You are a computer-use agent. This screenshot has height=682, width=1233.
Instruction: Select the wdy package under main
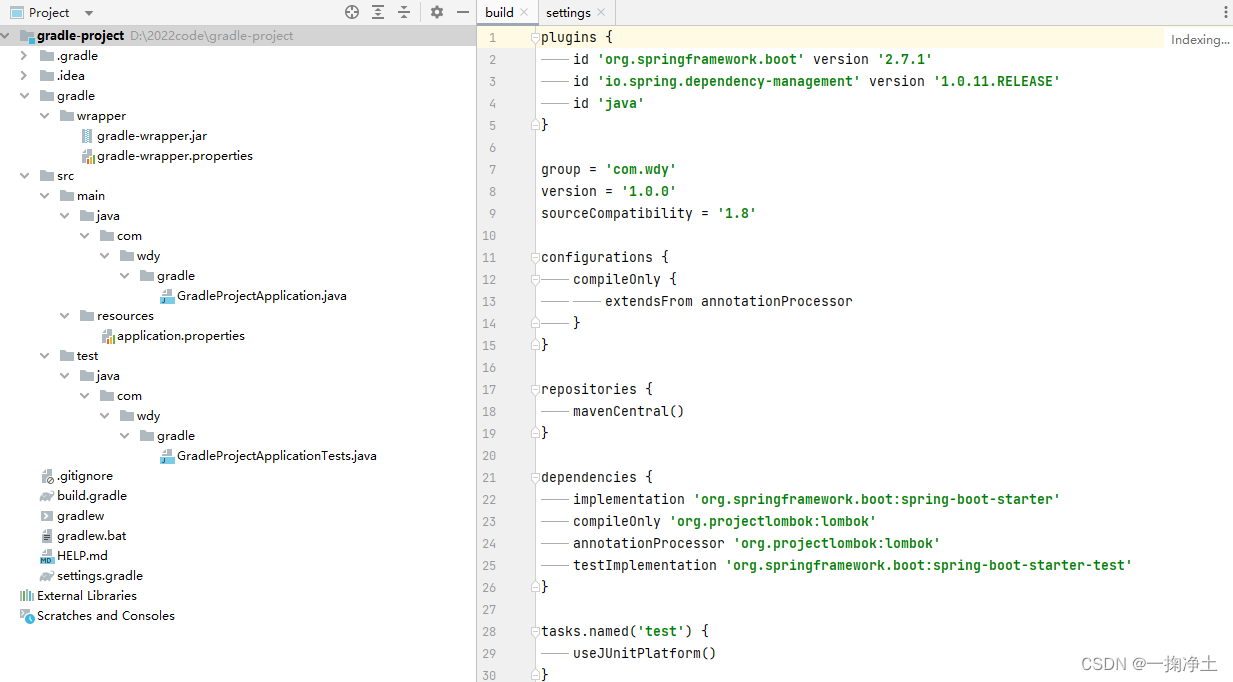(148, 256)
